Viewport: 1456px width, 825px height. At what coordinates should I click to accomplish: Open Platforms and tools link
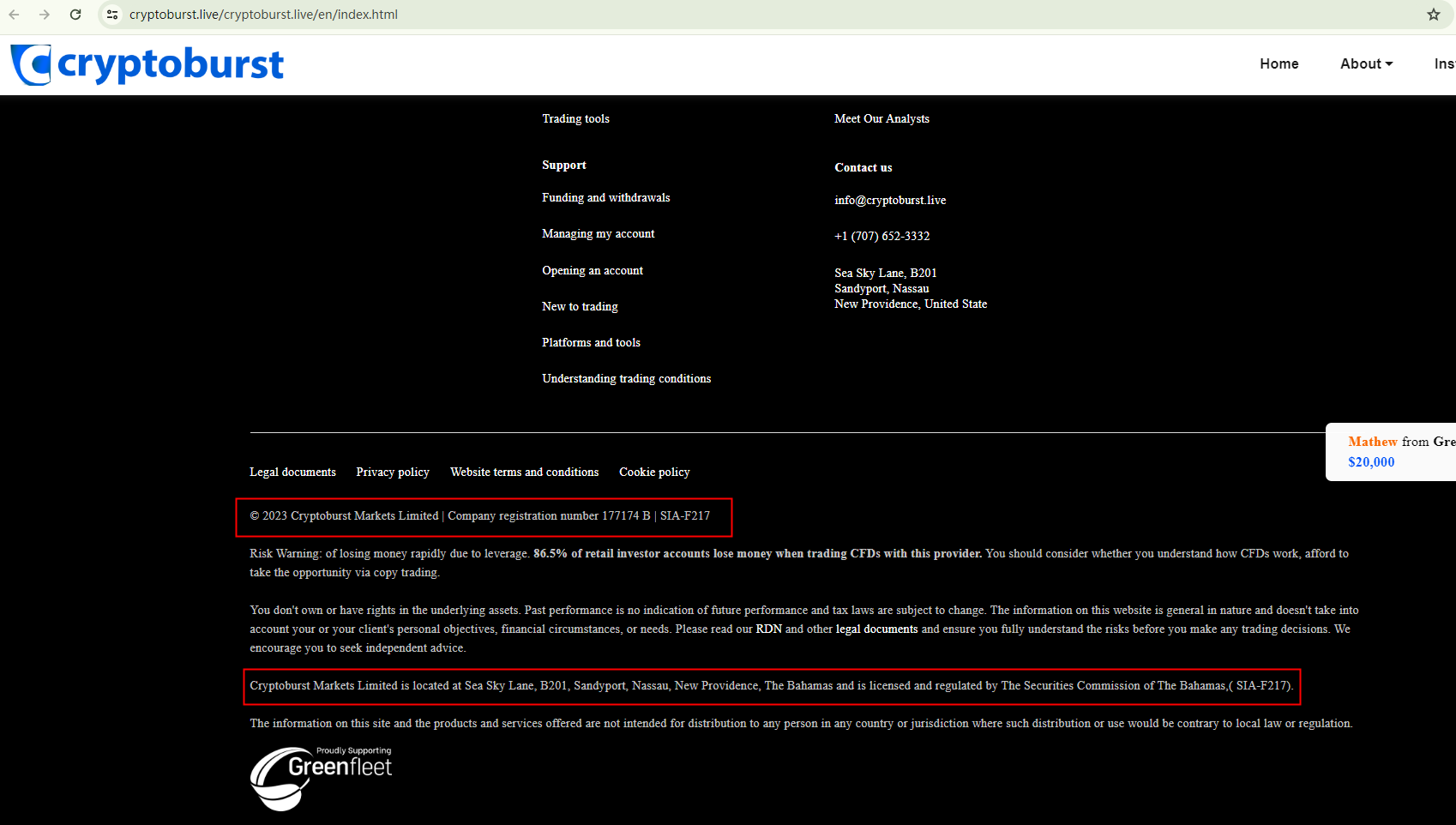click(591, 342)
